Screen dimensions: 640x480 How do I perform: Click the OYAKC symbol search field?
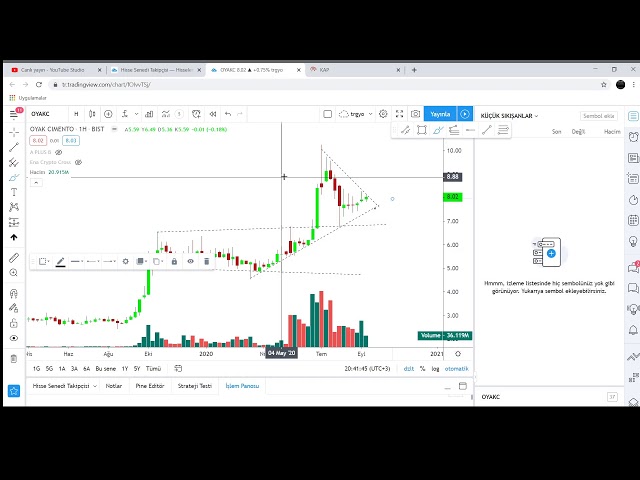coord(46,114)
